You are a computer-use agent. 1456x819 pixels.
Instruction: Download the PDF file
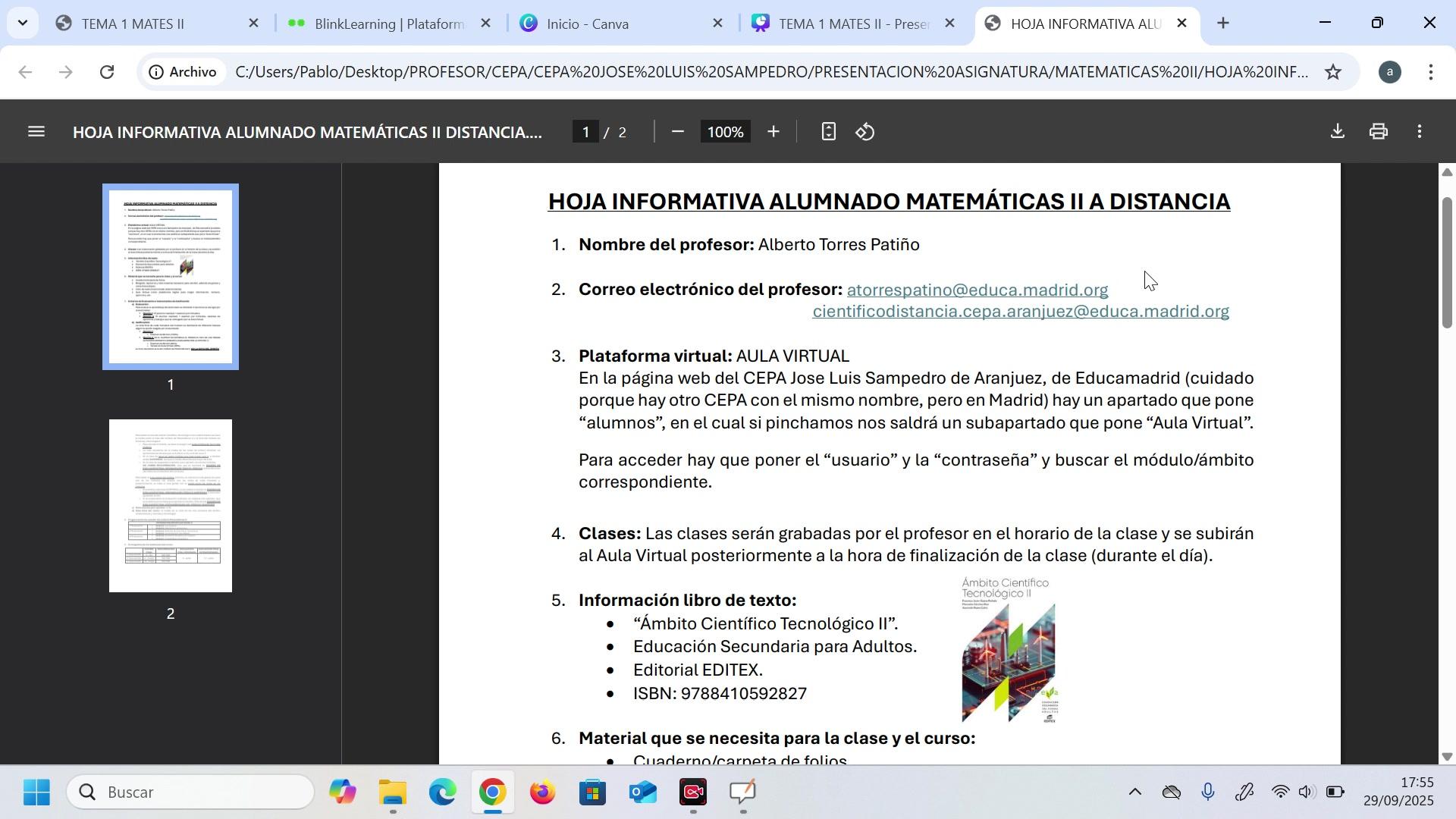[1338, 132]
